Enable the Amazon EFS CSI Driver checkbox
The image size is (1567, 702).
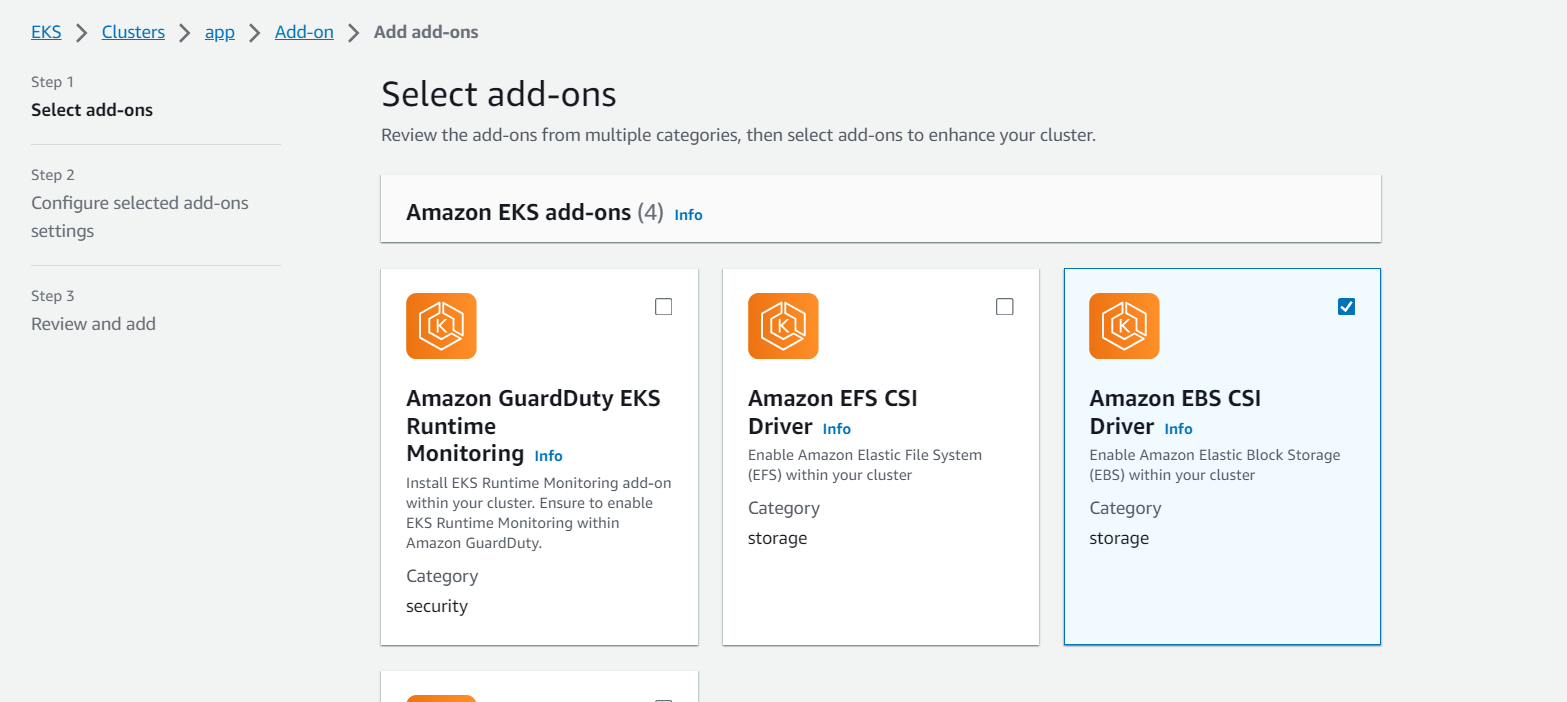[x=1004, y=306]
